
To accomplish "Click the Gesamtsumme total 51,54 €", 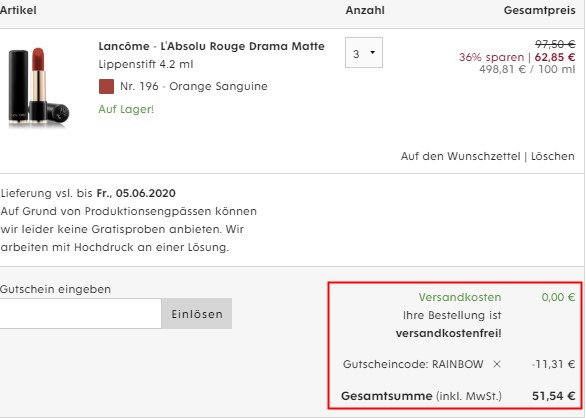I will (x=553, y=396).
